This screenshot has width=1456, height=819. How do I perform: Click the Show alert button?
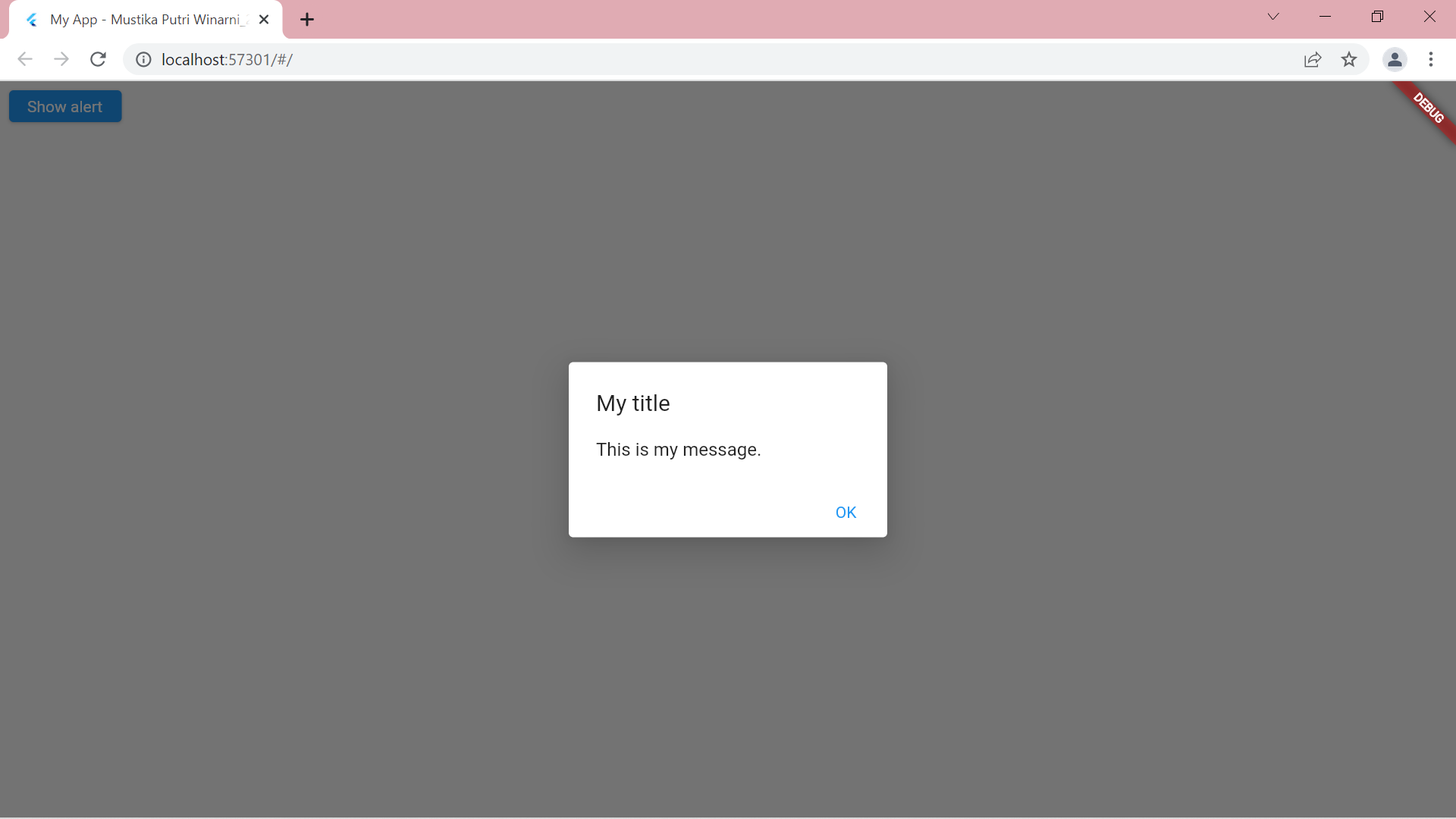tap(65, 107)
